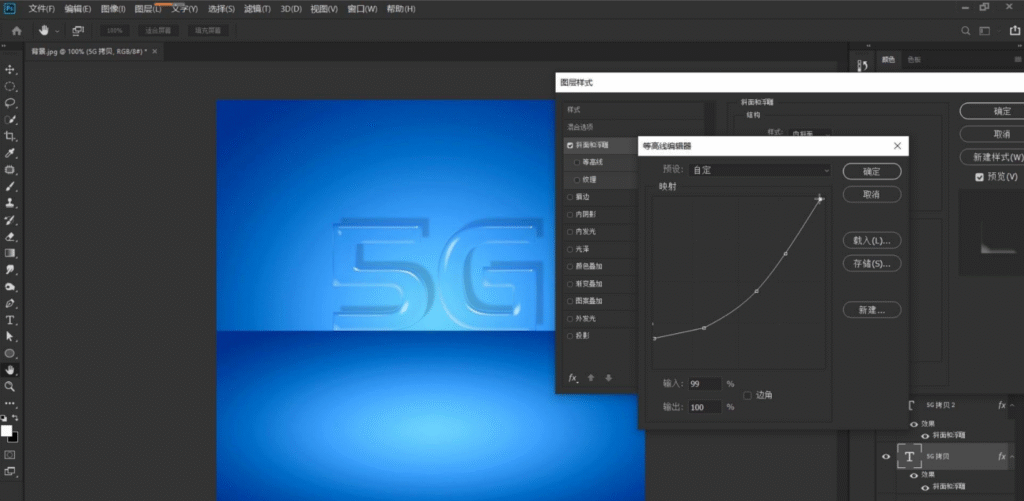
Task: Open the Filter (滤镜) menu
Action: (257, 9)
